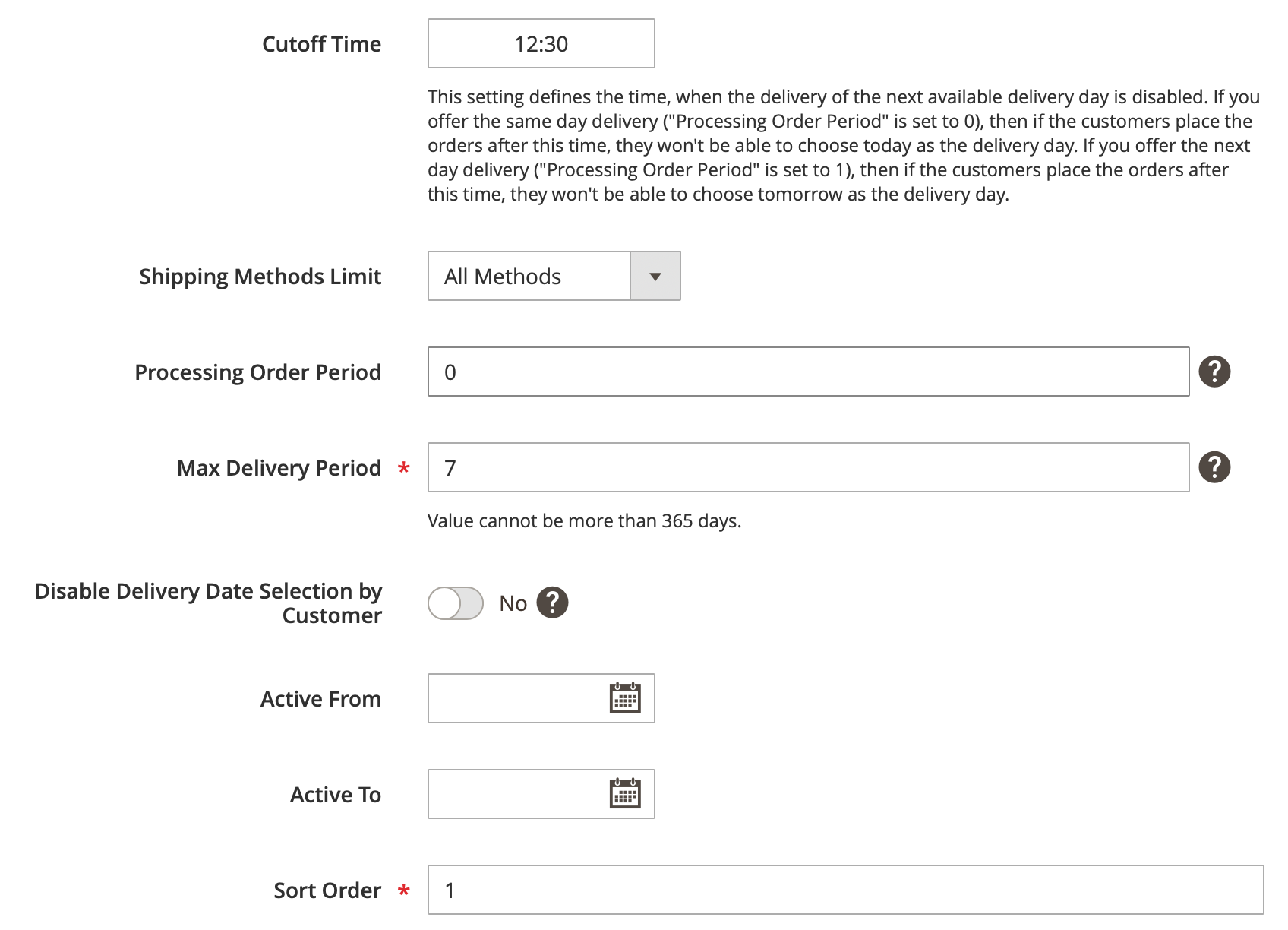Click the Shipping Methods Limit label

(x=260, y=277)
